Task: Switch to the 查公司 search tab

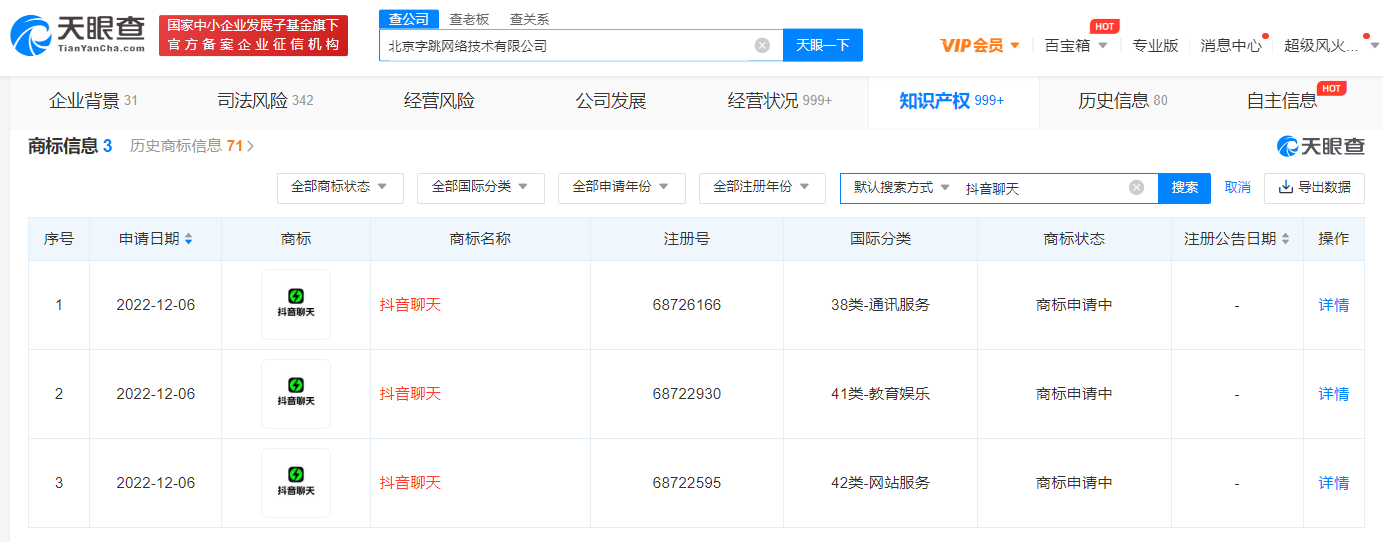Action: pyautogui.click(x=410, y=19)
